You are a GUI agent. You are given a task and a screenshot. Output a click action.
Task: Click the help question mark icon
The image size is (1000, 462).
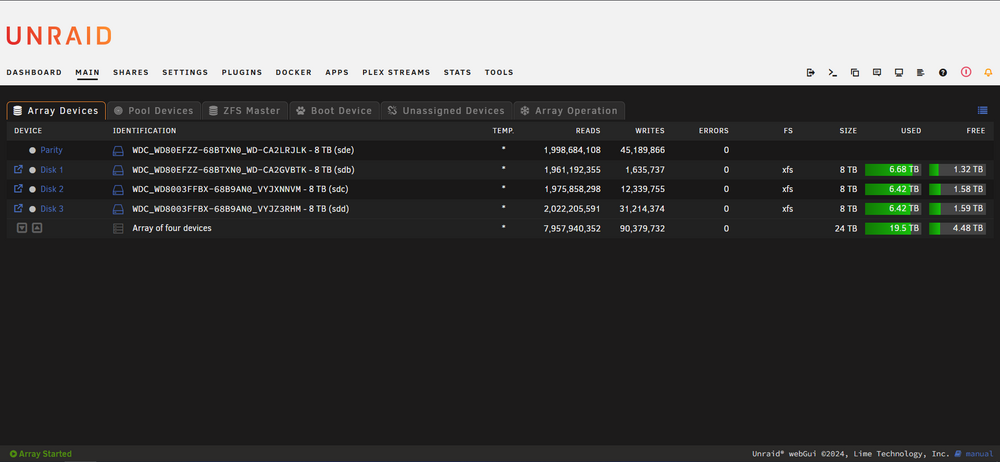click(943, 73)
